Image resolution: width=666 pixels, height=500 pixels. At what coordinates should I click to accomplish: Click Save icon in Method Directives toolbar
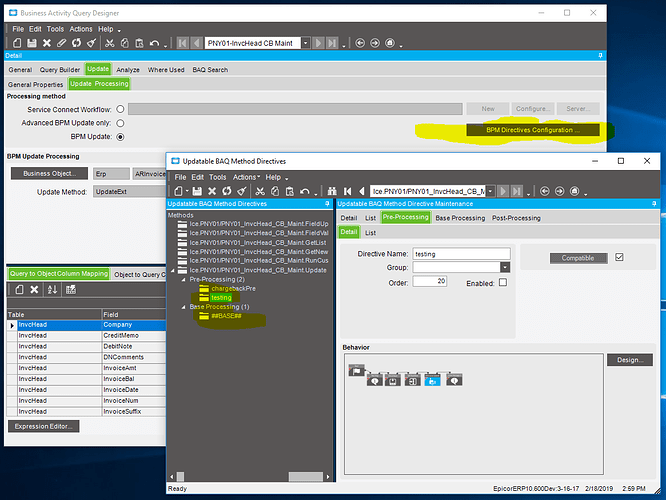(197, 191)
